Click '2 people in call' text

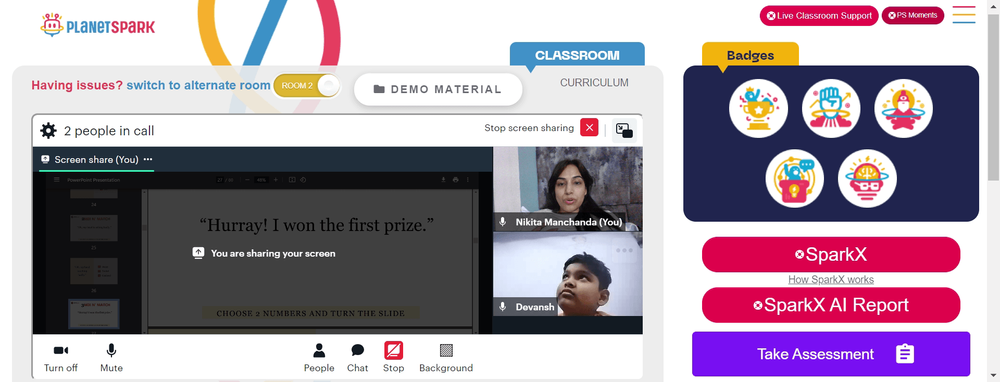coord(109,131)
